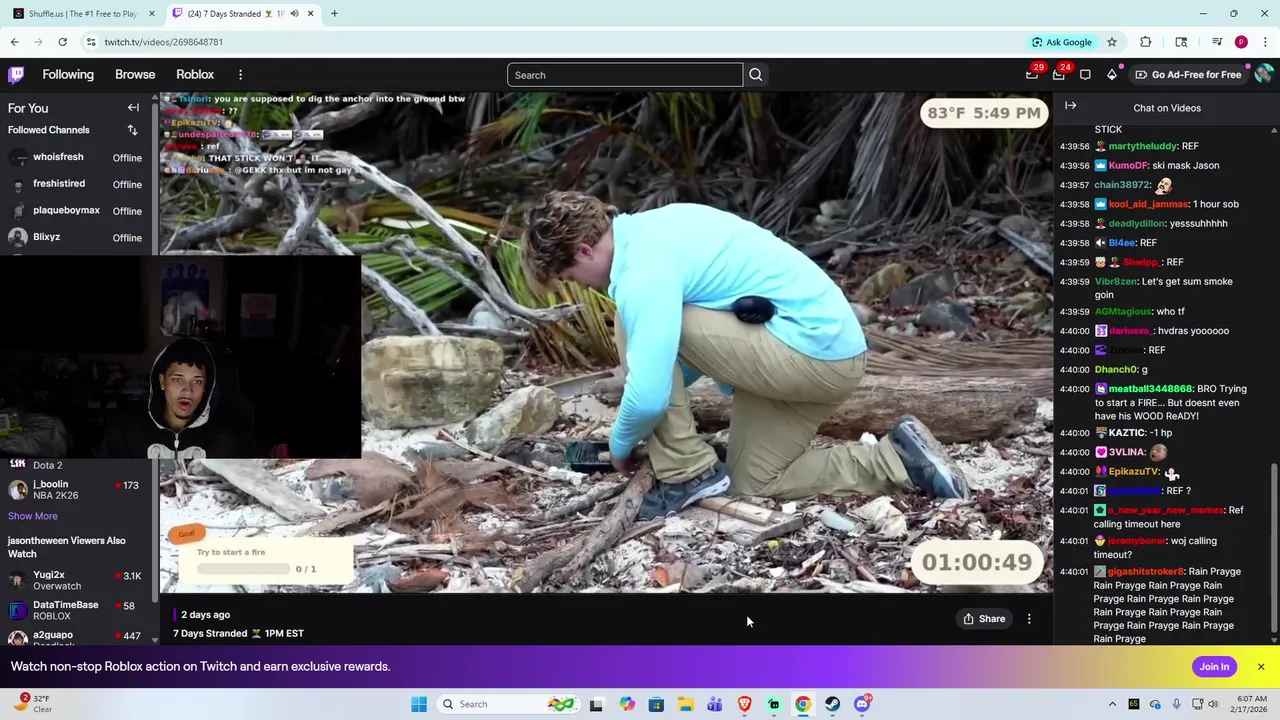Screen dimensions: 1280x720
Task: Open notifications inbox with 24 badge
Action: click(x=1059, y=74)
